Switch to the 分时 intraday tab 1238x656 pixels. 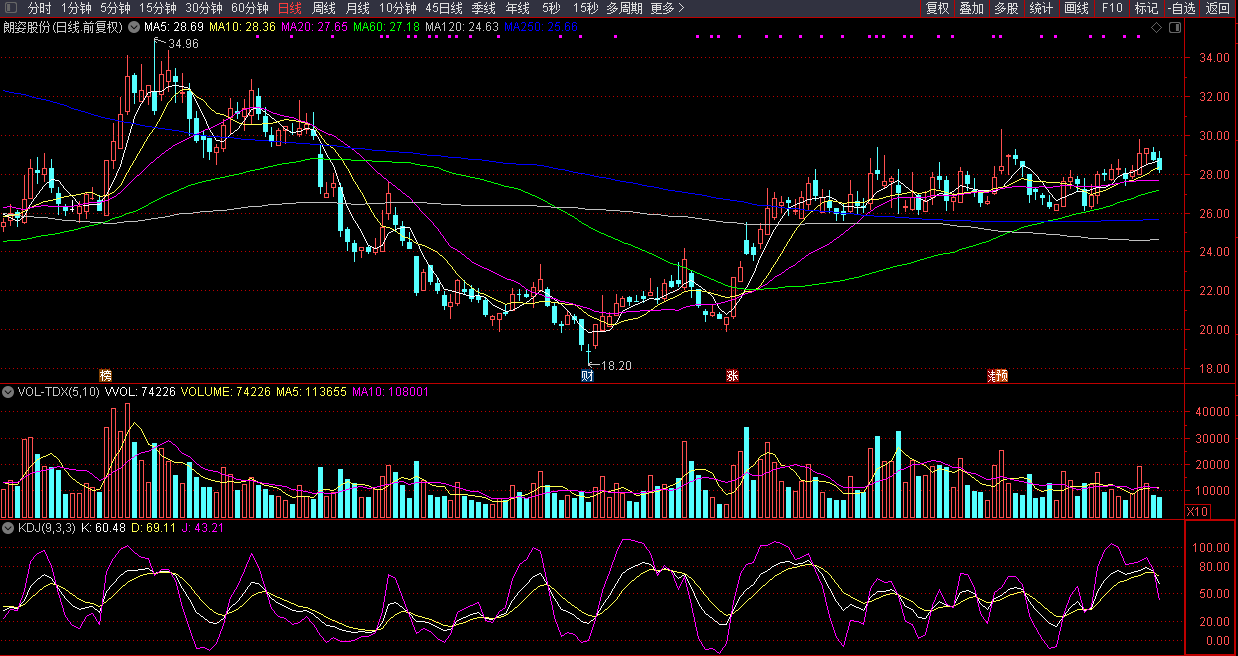39,8
